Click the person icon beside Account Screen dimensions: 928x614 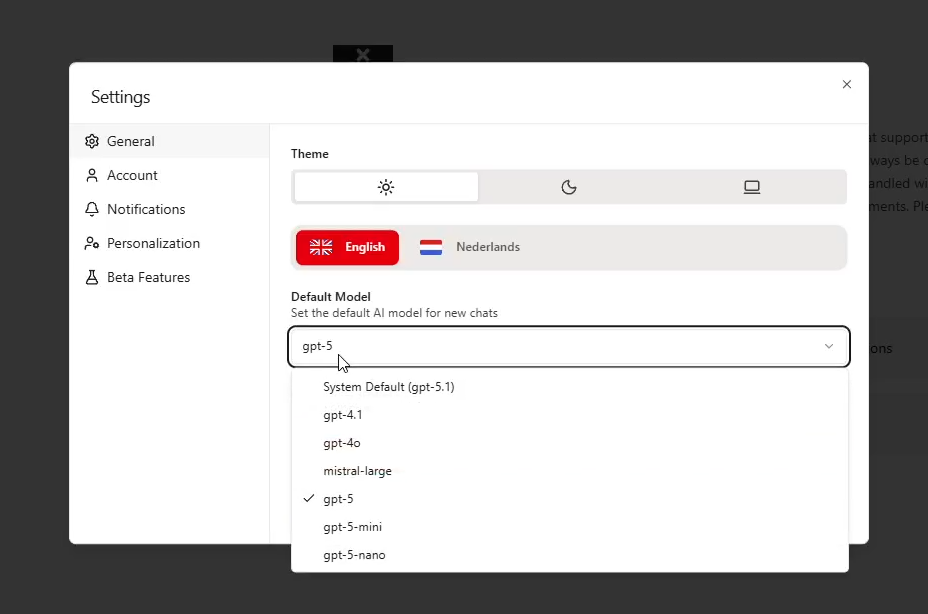(x=92, y=176)
